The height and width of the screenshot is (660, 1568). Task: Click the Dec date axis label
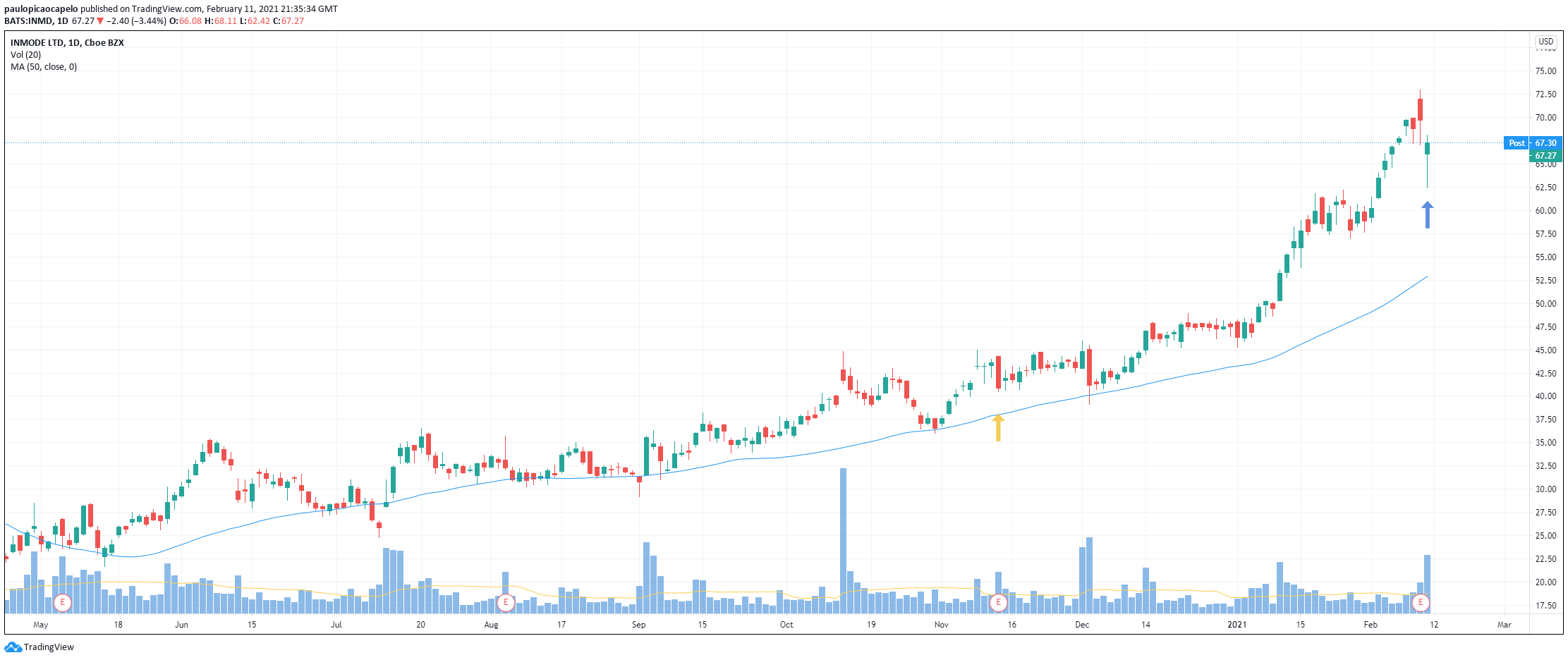(1082, 625)
